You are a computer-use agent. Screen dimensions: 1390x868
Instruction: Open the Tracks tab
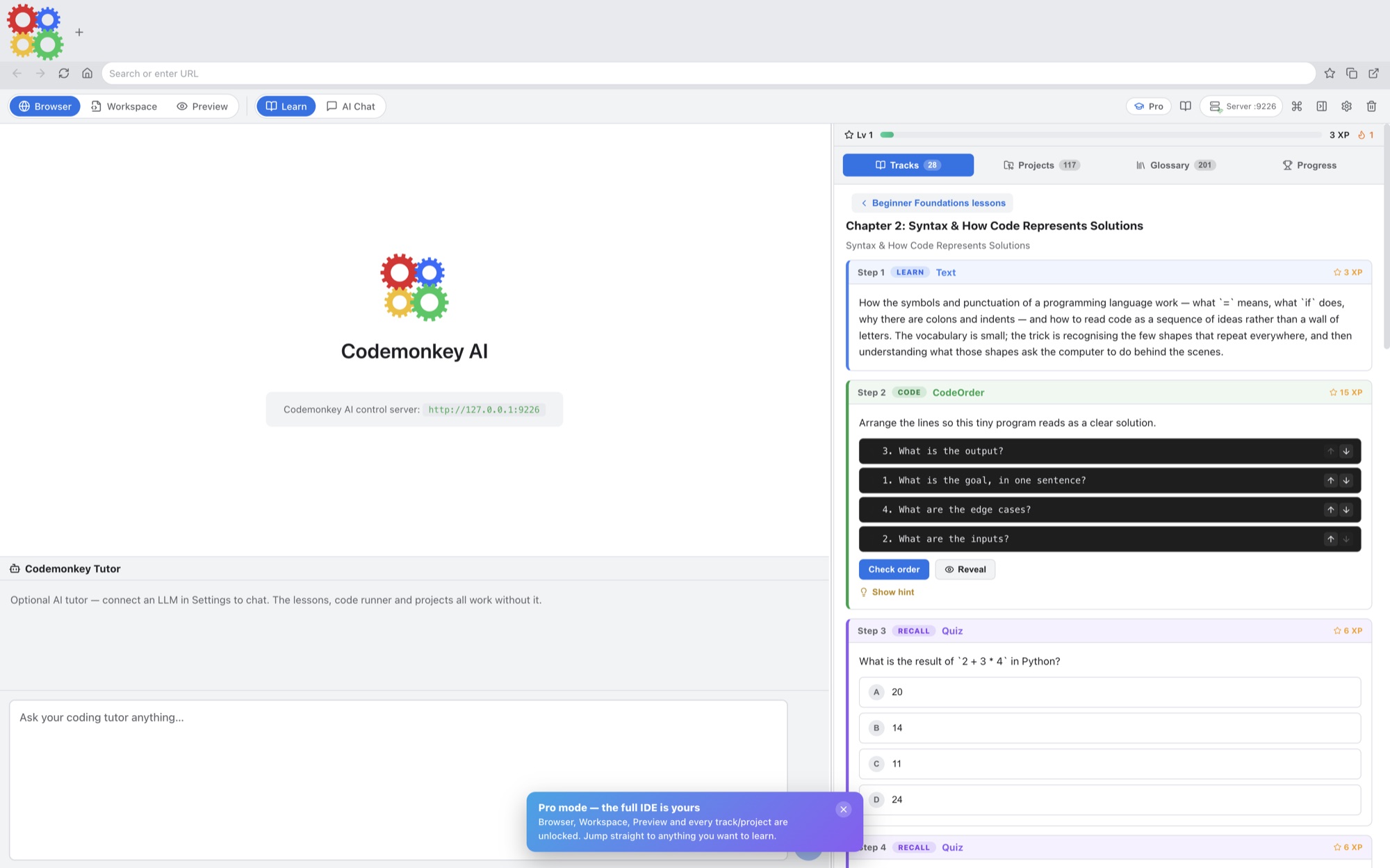click(908, 165)
